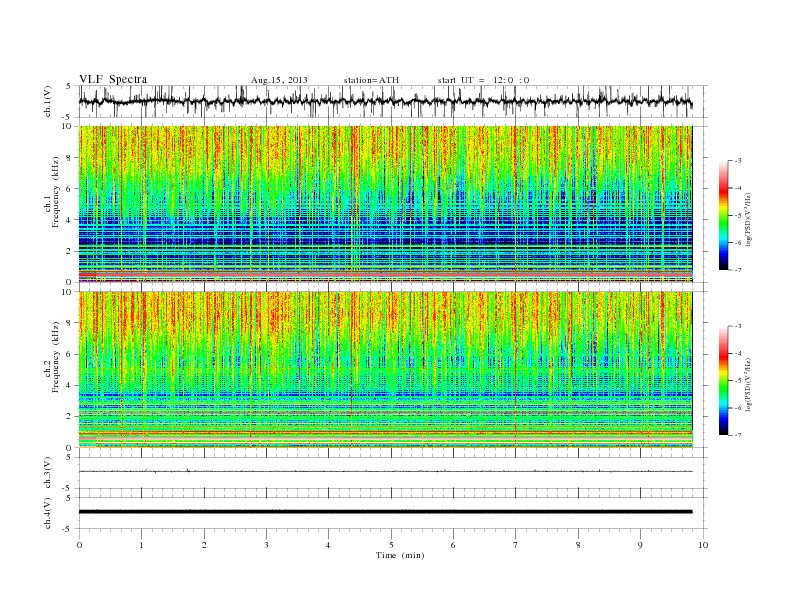Click the upper ch.1 PSD colorbar

[724, 215]
